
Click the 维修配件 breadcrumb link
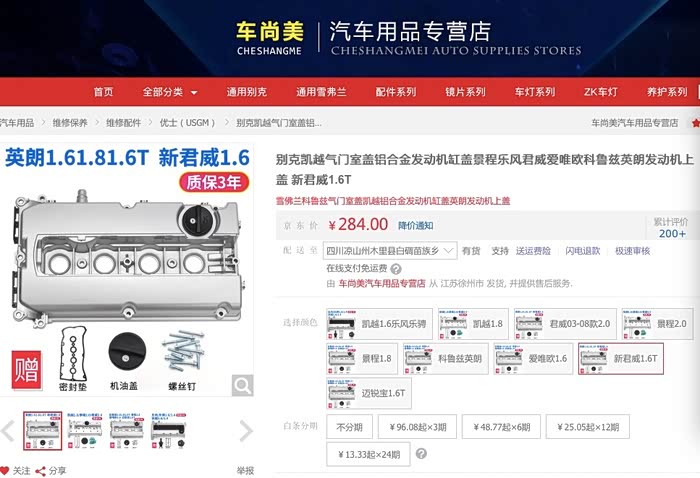pos(123,123)
